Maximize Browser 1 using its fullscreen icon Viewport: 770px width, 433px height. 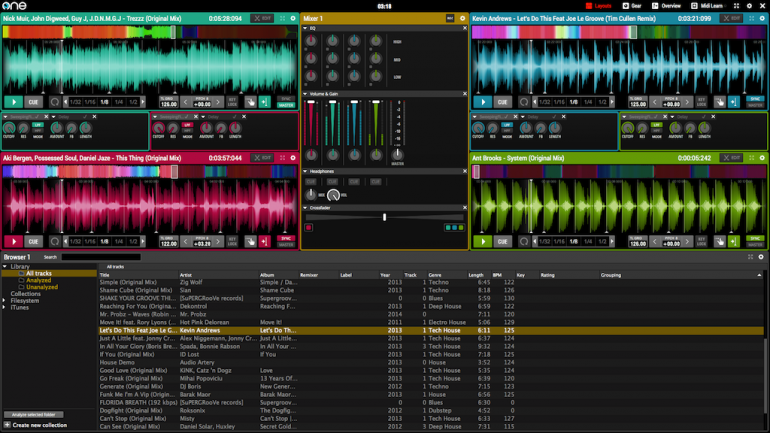point(750,257)
